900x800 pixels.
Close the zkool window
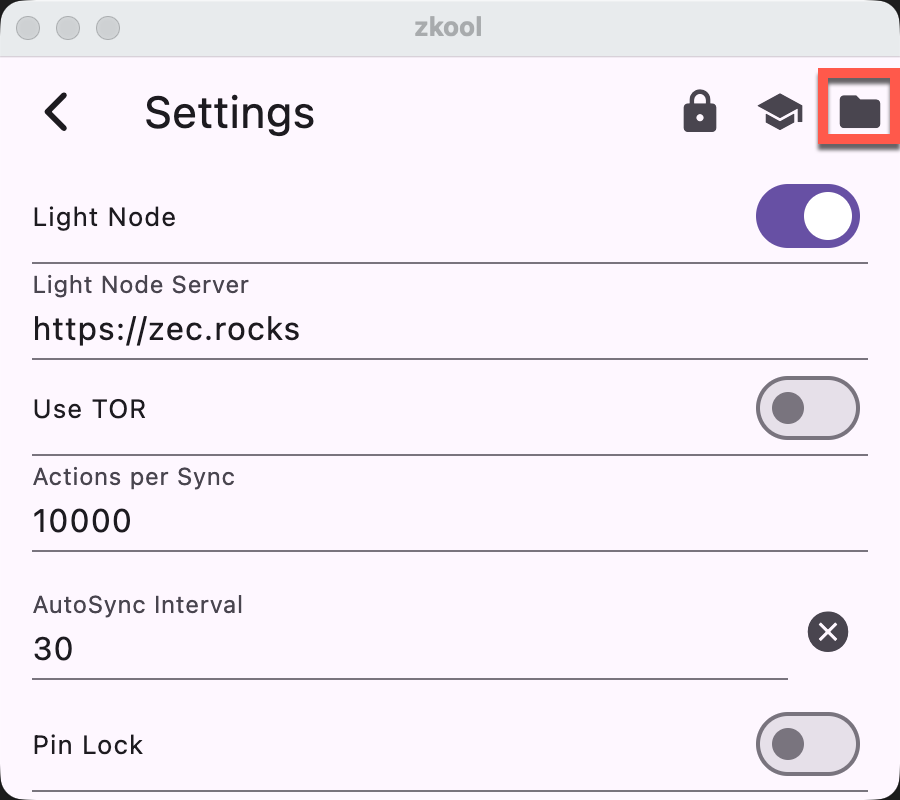tap(28, 27)
